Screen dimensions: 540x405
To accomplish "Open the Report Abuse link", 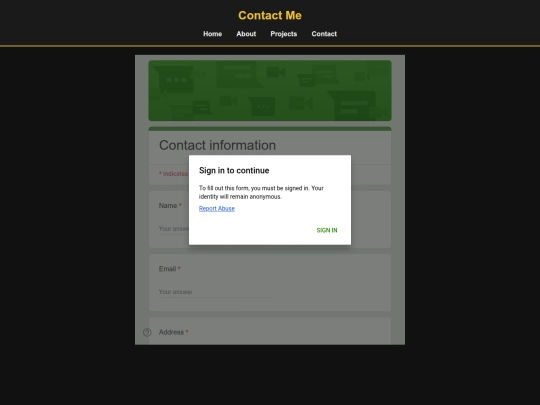I will pyautogui.click(x=217, y=208).
